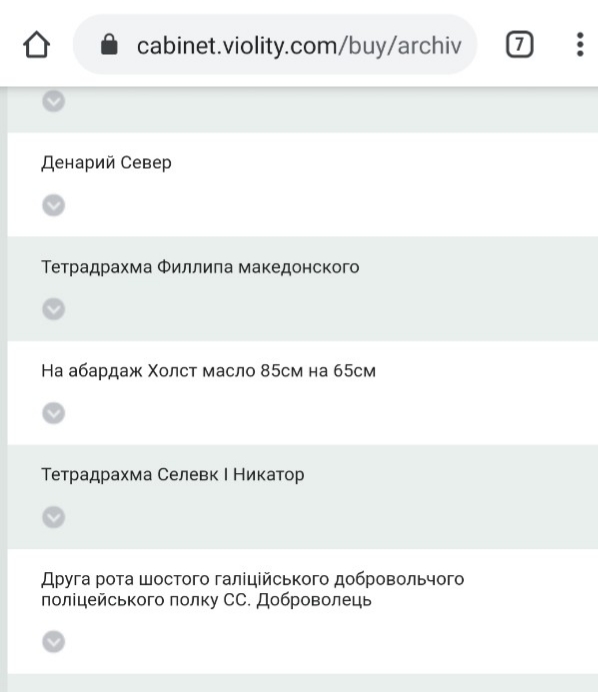Tap the padlock site security icon
Image resolution: width=598 pixels, height=692 pixels.
point(109,44)
